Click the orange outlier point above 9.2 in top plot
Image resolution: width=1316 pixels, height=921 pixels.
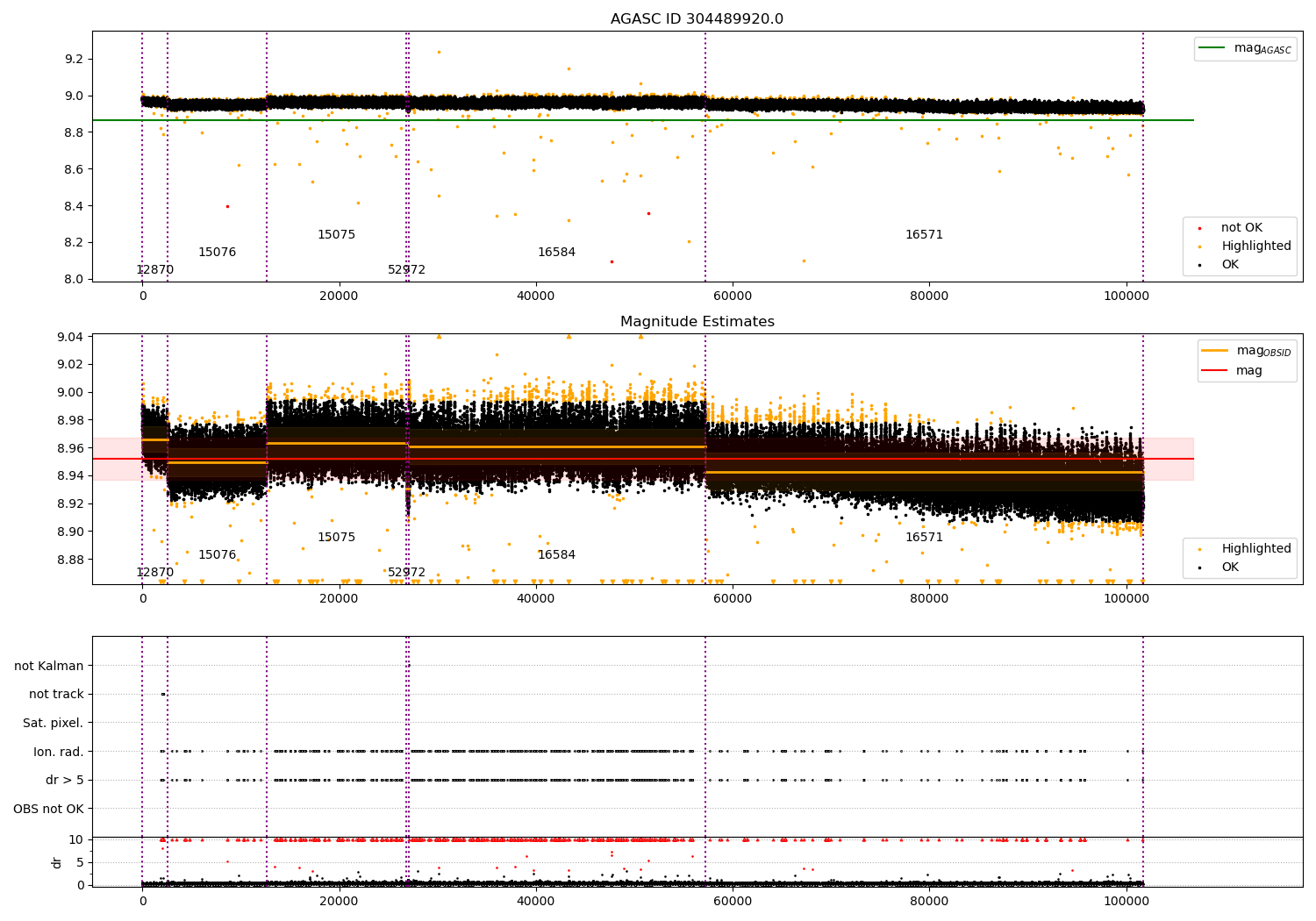pos(439,52)
